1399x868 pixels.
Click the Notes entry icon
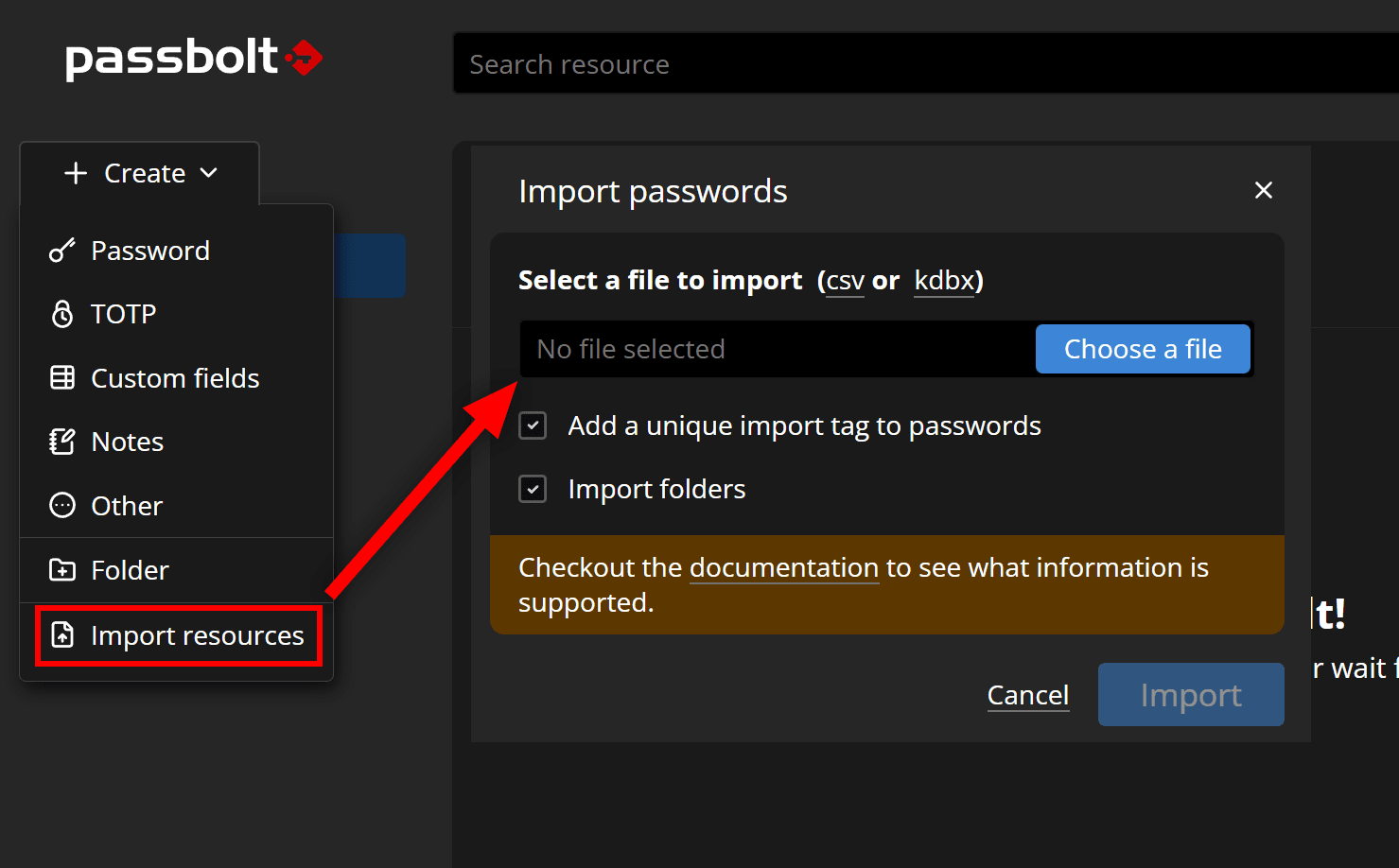click(x=61, y=442)
